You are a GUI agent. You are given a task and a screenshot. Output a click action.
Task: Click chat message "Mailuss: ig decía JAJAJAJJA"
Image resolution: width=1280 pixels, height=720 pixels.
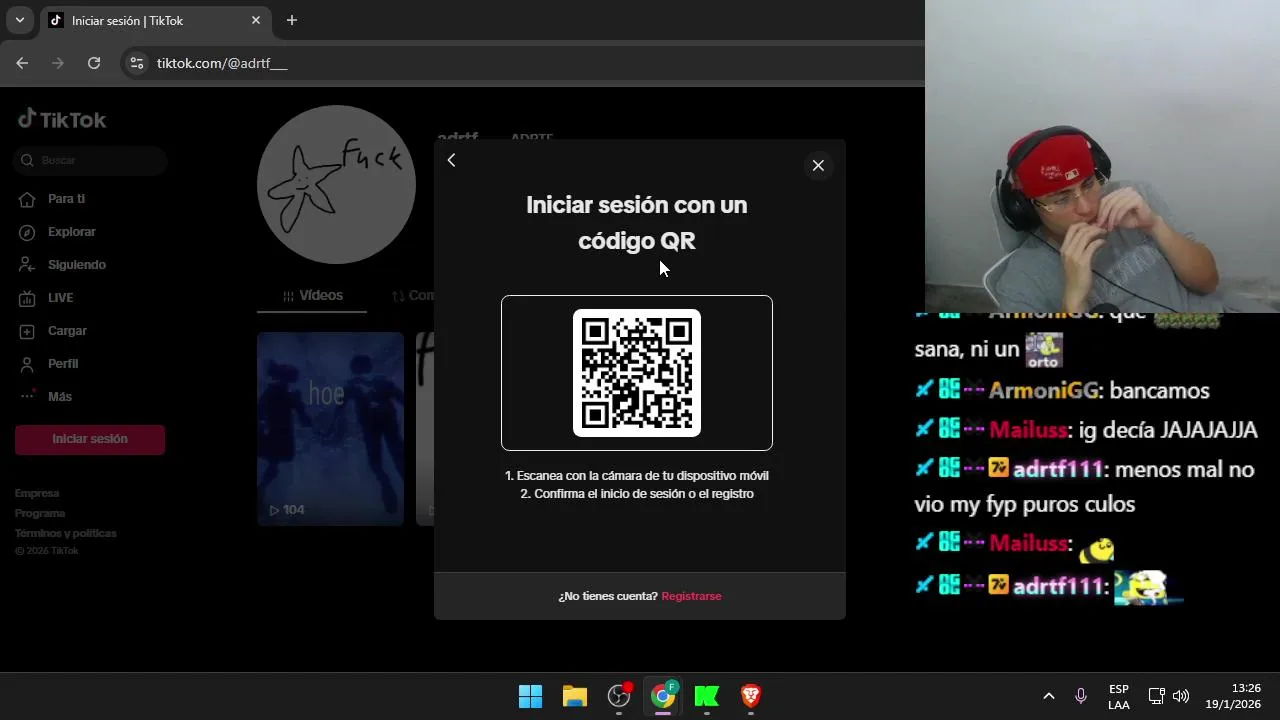click(x=1086, y=431)
